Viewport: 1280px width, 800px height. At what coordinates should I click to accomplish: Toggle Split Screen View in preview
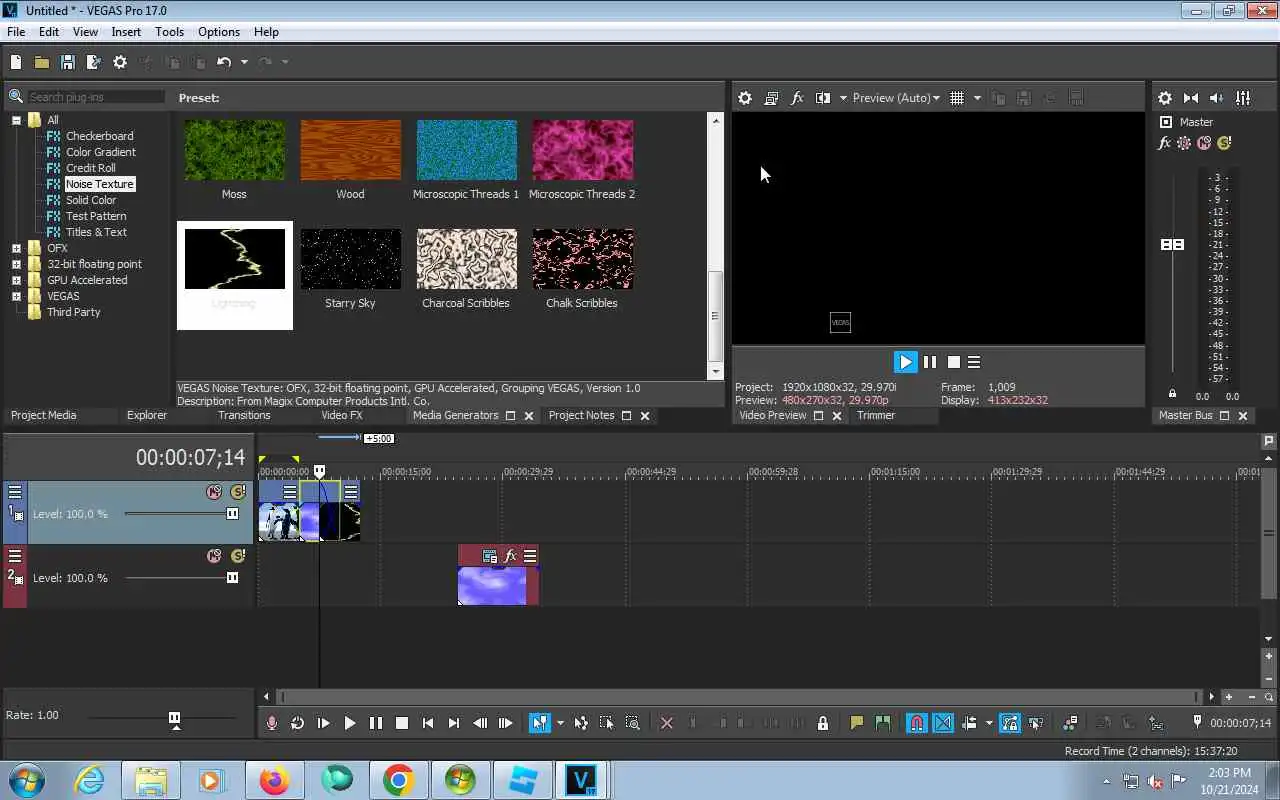[x=823, y=98]
